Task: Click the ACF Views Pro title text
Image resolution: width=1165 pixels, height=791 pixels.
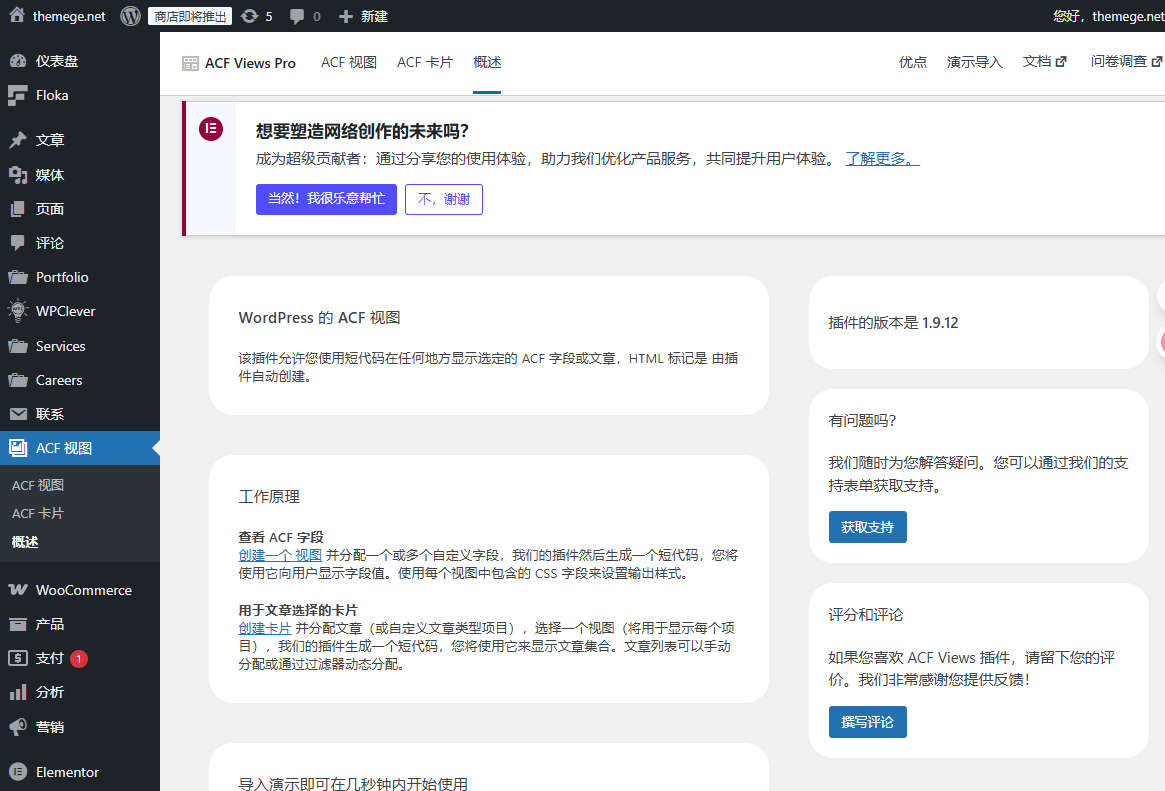Action: point(250,63)
